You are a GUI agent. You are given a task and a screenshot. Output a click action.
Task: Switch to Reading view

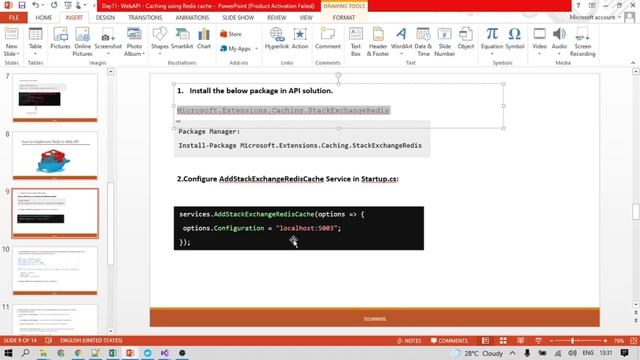pos(521,340)
